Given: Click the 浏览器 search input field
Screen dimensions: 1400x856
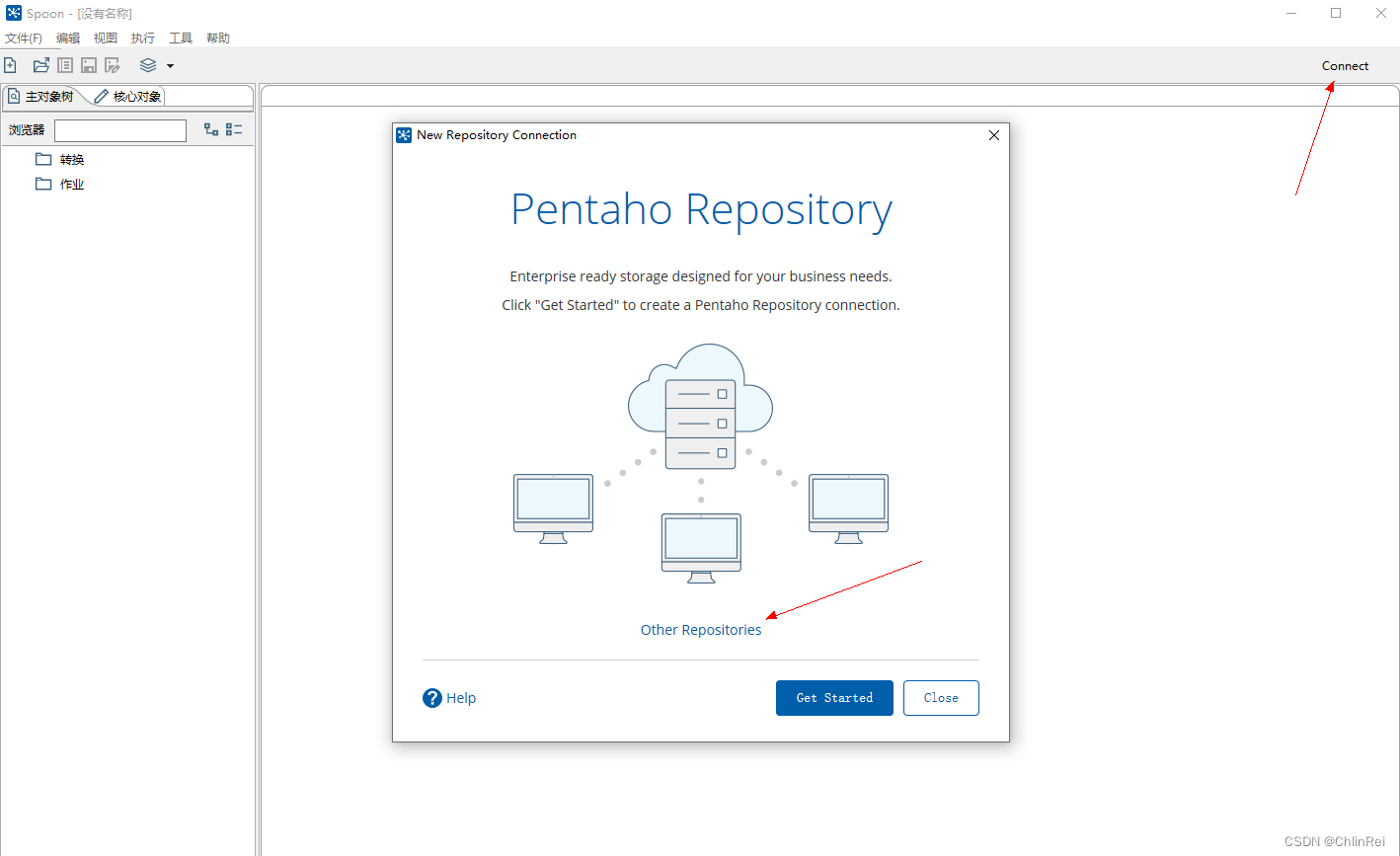Looking at the screenshot, I should [x=120, y=130].
